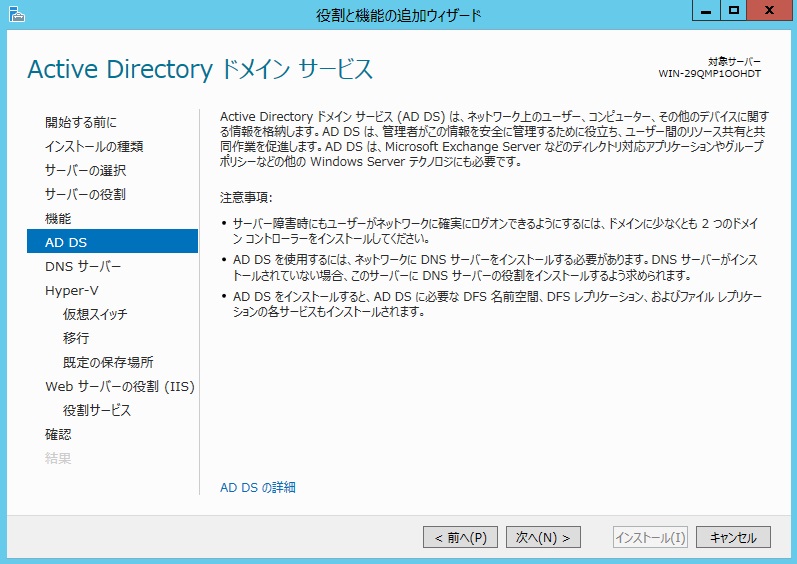Open インストールの種類 step

pos(94,146)
